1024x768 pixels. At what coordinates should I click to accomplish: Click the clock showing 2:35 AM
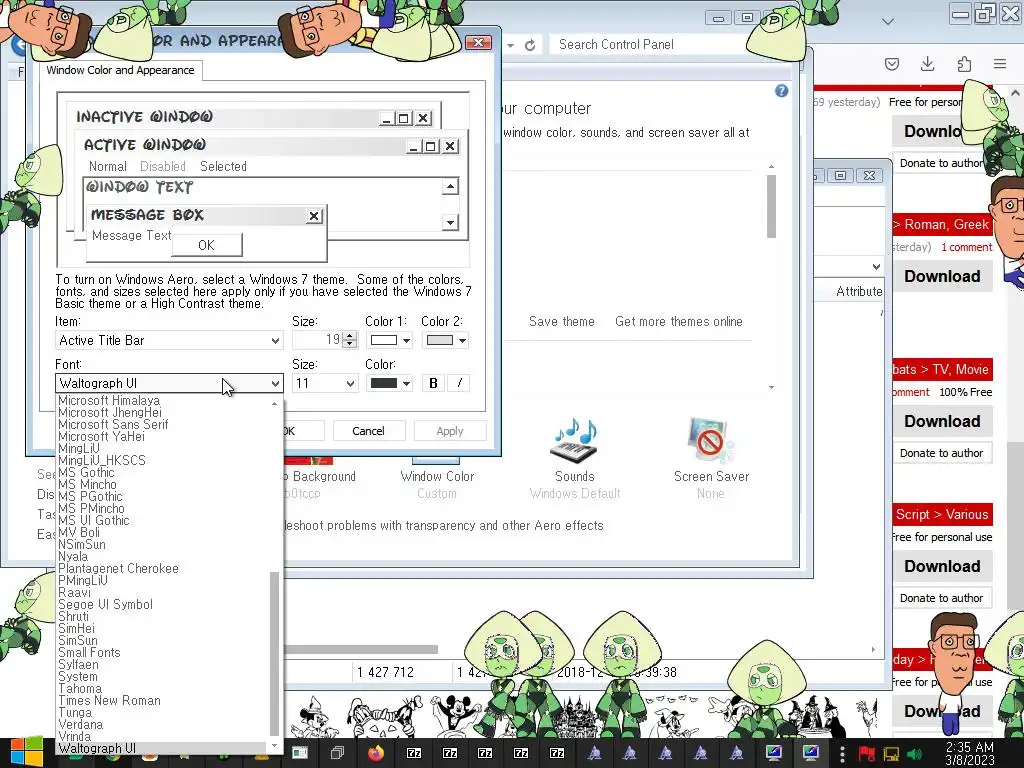click(x=969, y=754)
